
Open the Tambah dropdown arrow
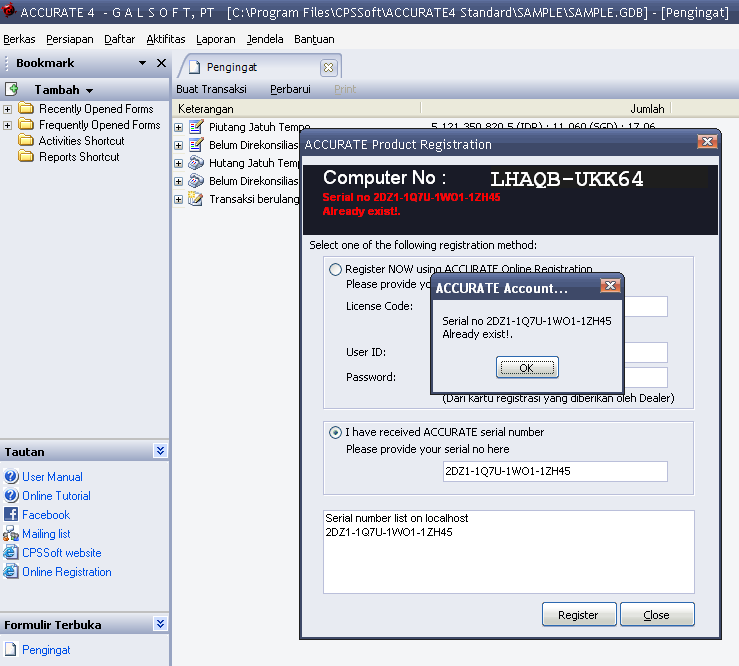pos(89,90)
